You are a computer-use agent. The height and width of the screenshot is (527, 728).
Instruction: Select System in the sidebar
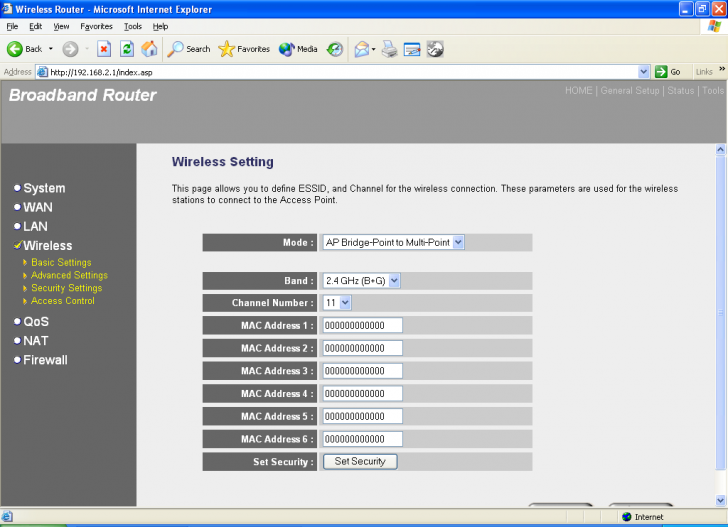tap(44, 188)
